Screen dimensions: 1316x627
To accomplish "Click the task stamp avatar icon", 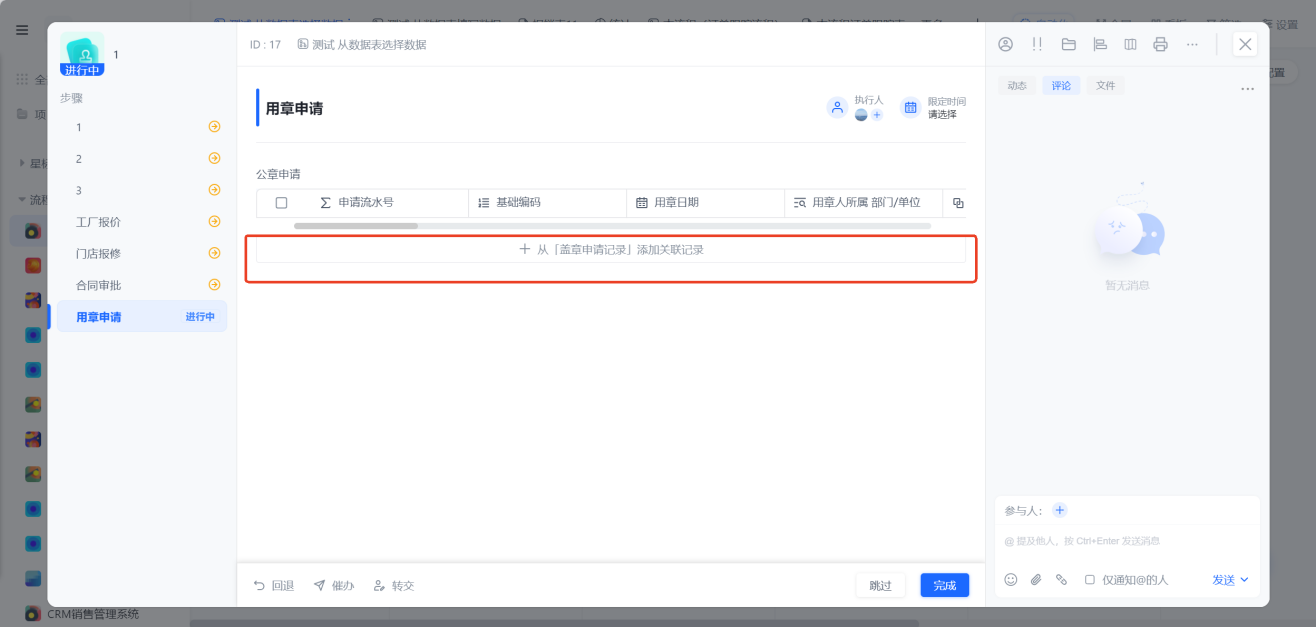I will pyautogui.click(x=82, y=54).
